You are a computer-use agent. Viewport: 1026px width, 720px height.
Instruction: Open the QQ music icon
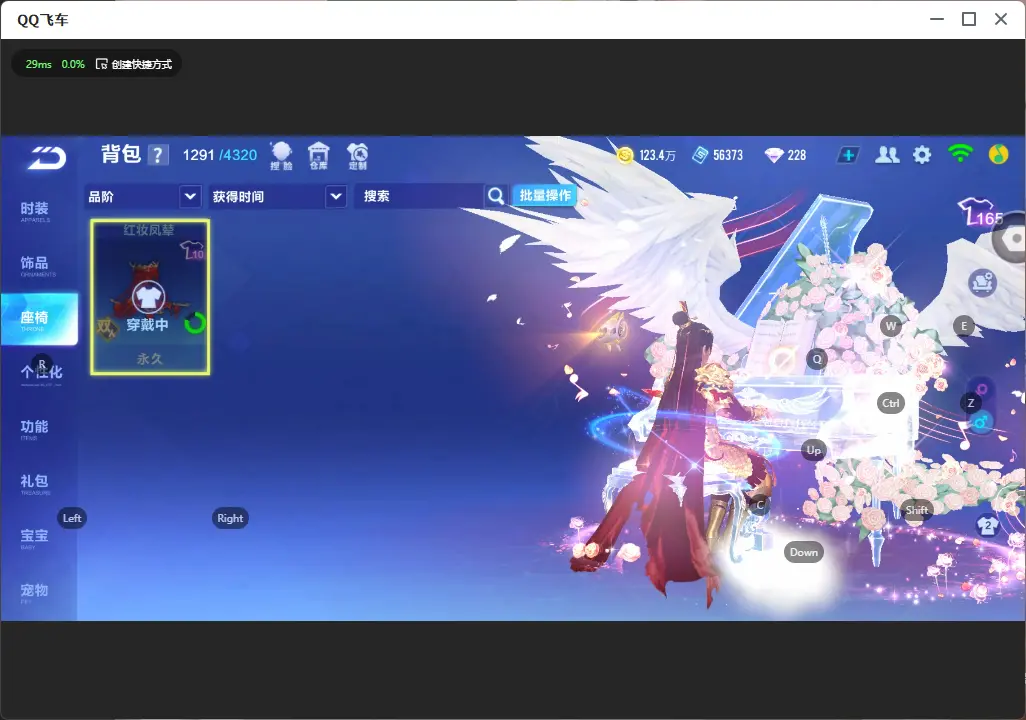pos(999,154)
